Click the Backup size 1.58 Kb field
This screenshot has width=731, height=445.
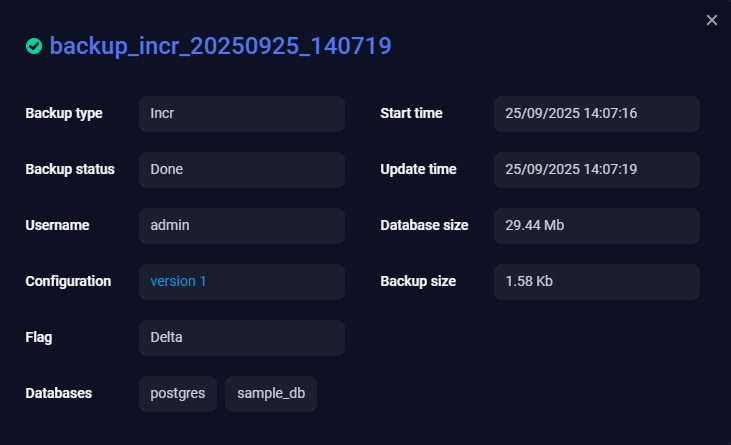tap(597, 282)
